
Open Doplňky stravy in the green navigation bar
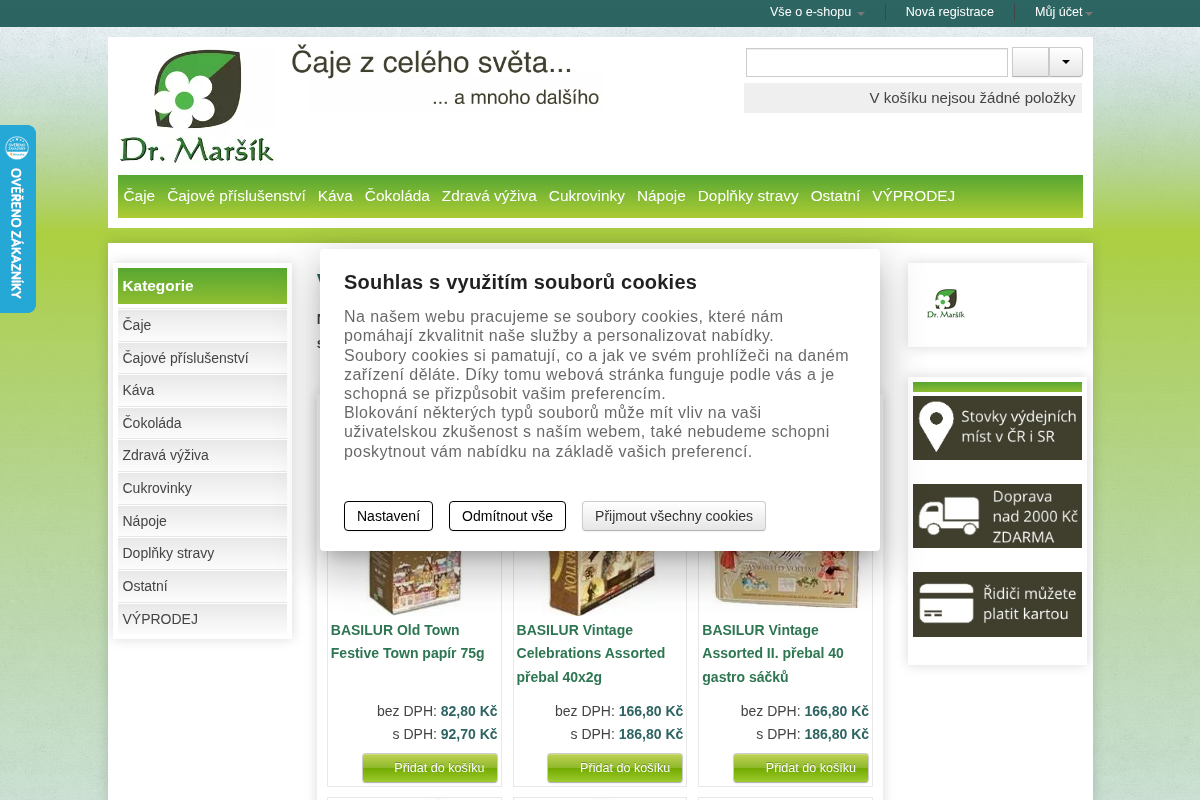(748, 196)
